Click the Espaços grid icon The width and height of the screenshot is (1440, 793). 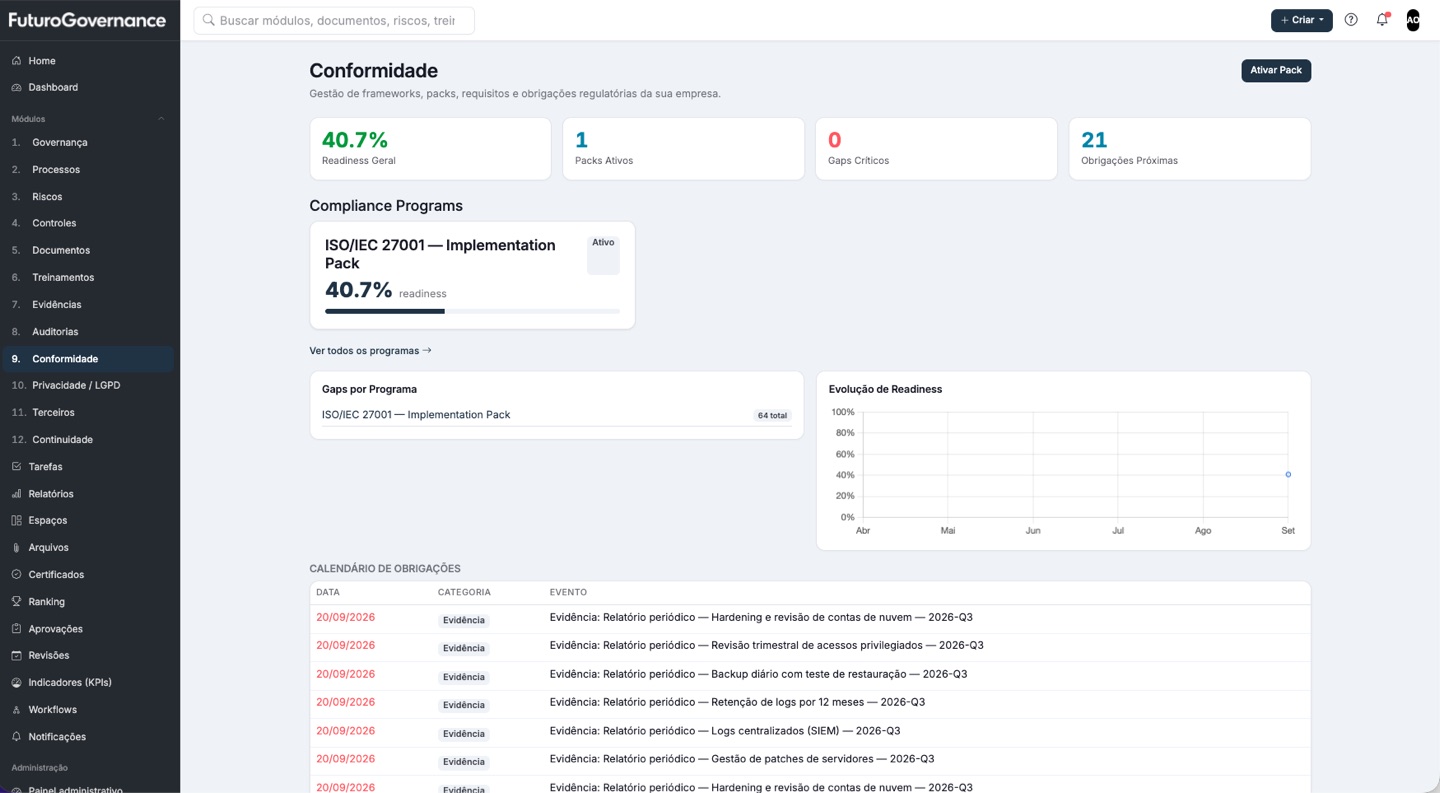pos(16,521)
